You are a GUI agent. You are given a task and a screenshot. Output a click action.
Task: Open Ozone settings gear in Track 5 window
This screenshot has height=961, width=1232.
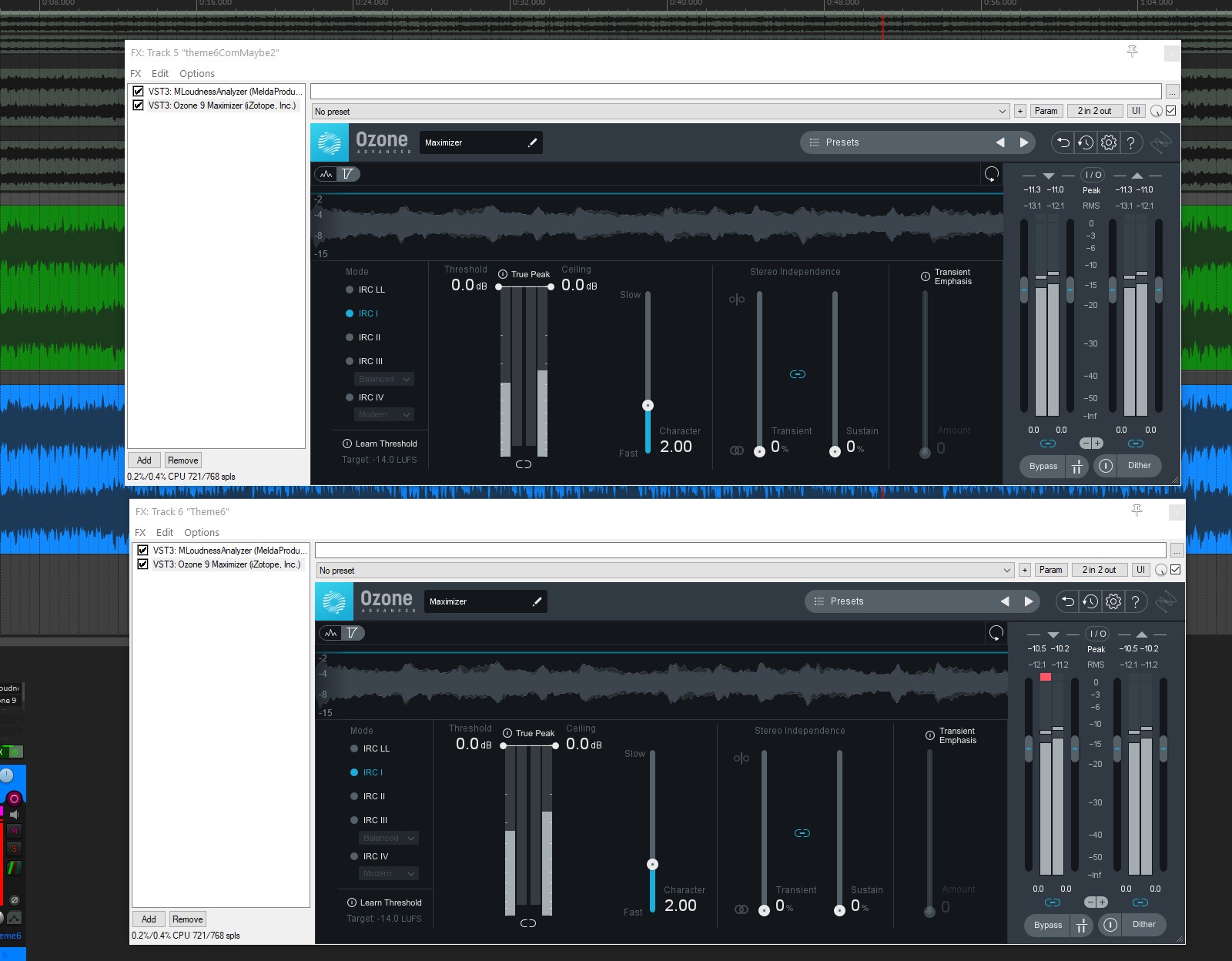pos(1109,142)
